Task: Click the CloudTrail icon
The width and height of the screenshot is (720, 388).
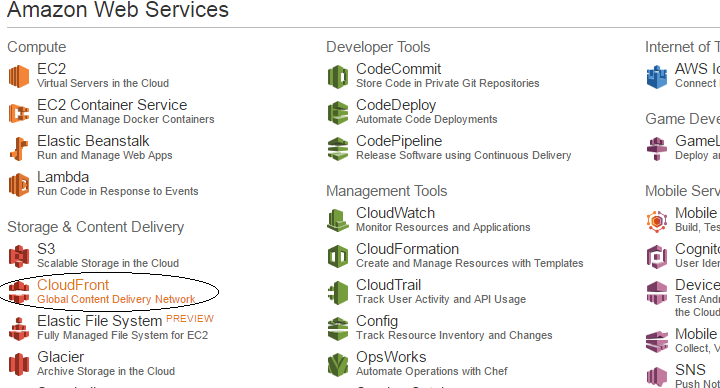Action: pos(338,292)
